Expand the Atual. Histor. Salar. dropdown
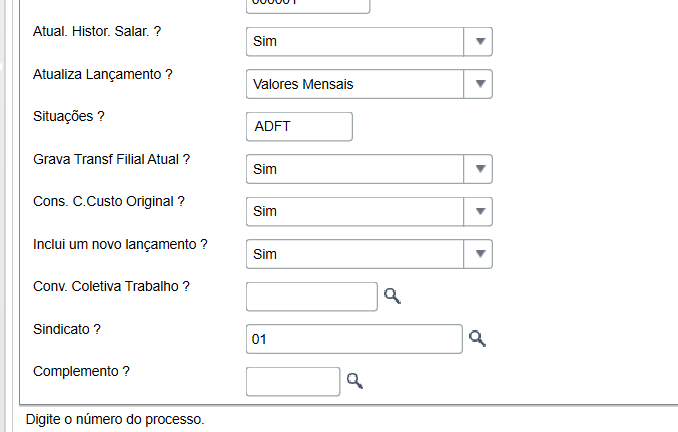The width and height of the screenshot is (678, 432). click(479, 42)
